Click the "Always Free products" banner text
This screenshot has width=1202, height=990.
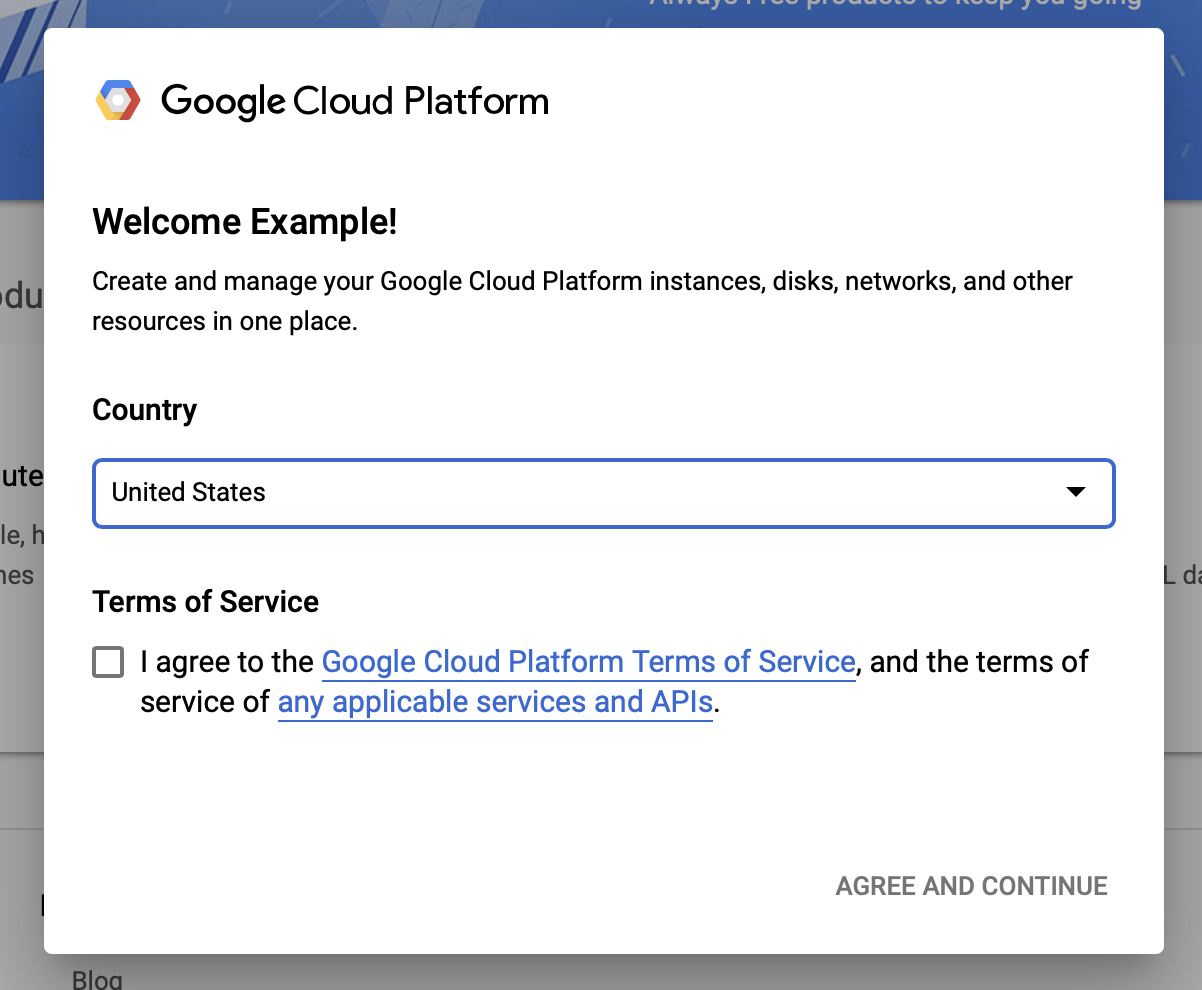(x=895, y=5)
